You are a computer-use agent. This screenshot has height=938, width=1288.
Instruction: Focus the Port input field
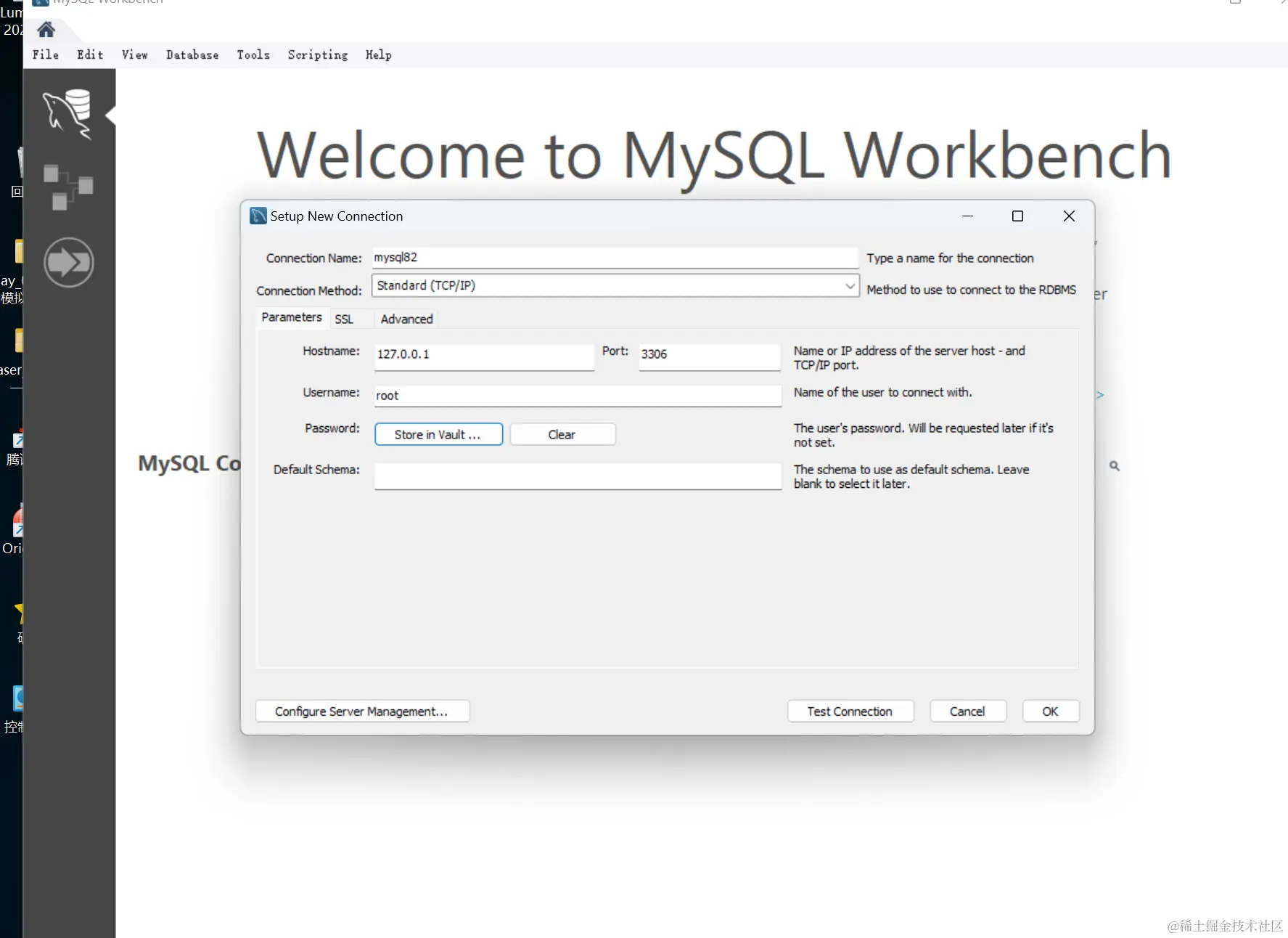click(710, 356)
